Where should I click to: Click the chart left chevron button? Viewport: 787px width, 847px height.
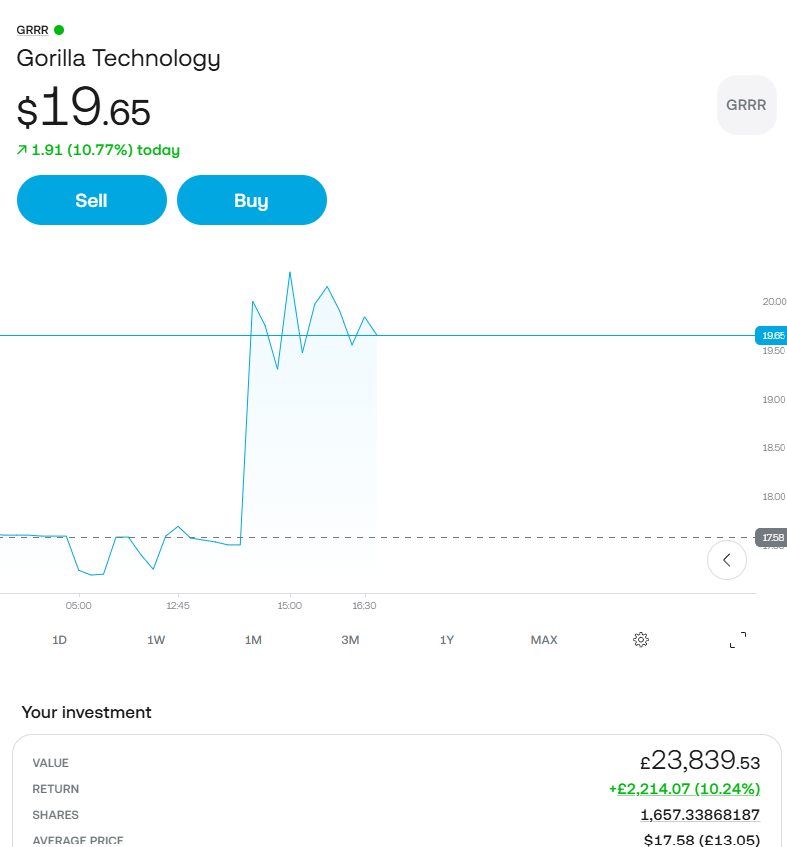click(x=727, y=560)
